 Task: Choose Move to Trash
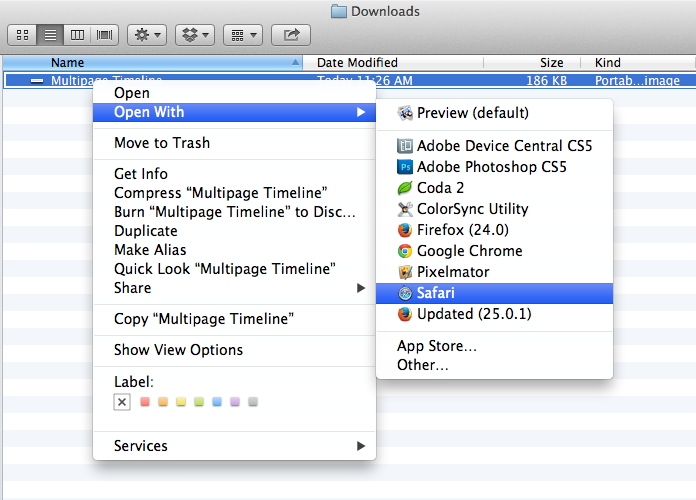(x=234, y=143)
